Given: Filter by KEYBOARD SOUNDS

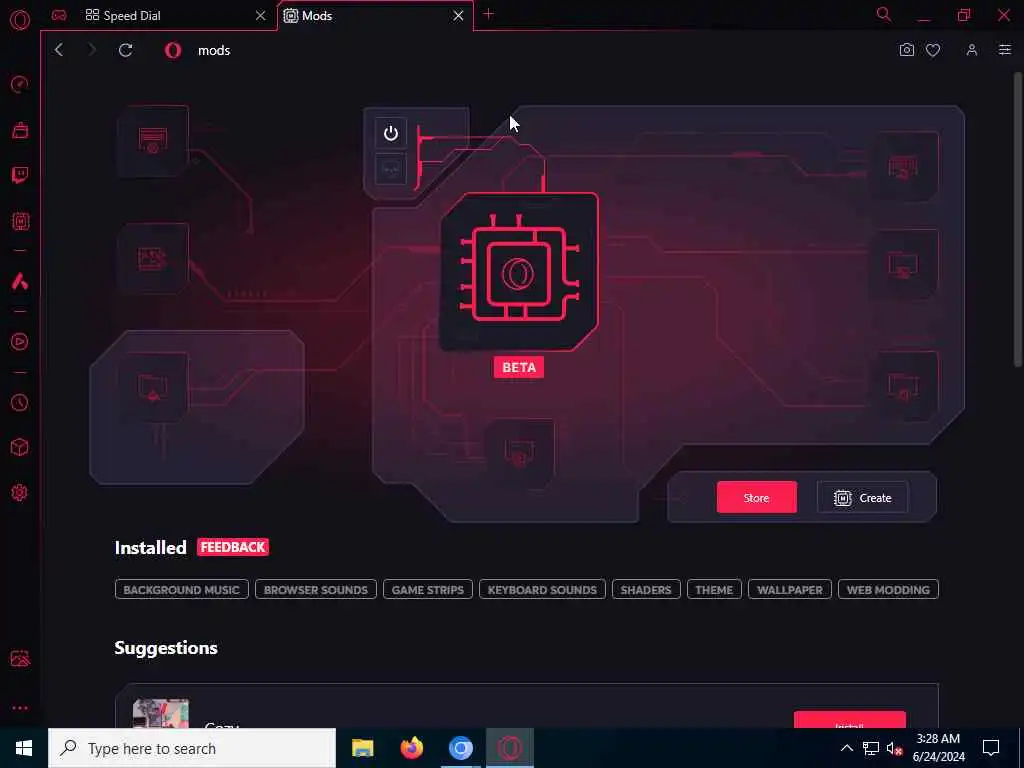Looking at the screenshot, I should (x=542, y=590).
